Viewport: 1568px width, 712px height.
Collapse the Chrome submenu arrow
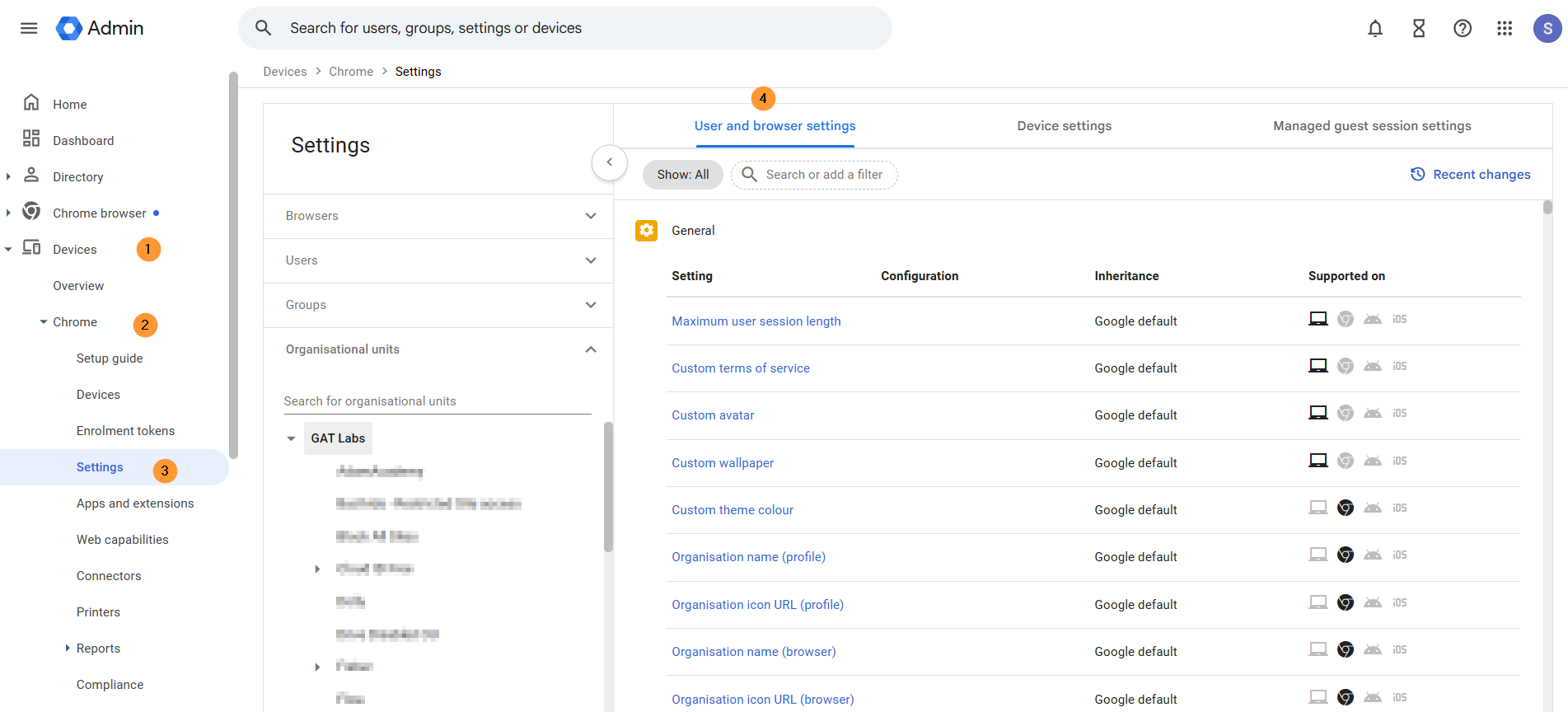(44, 321)
